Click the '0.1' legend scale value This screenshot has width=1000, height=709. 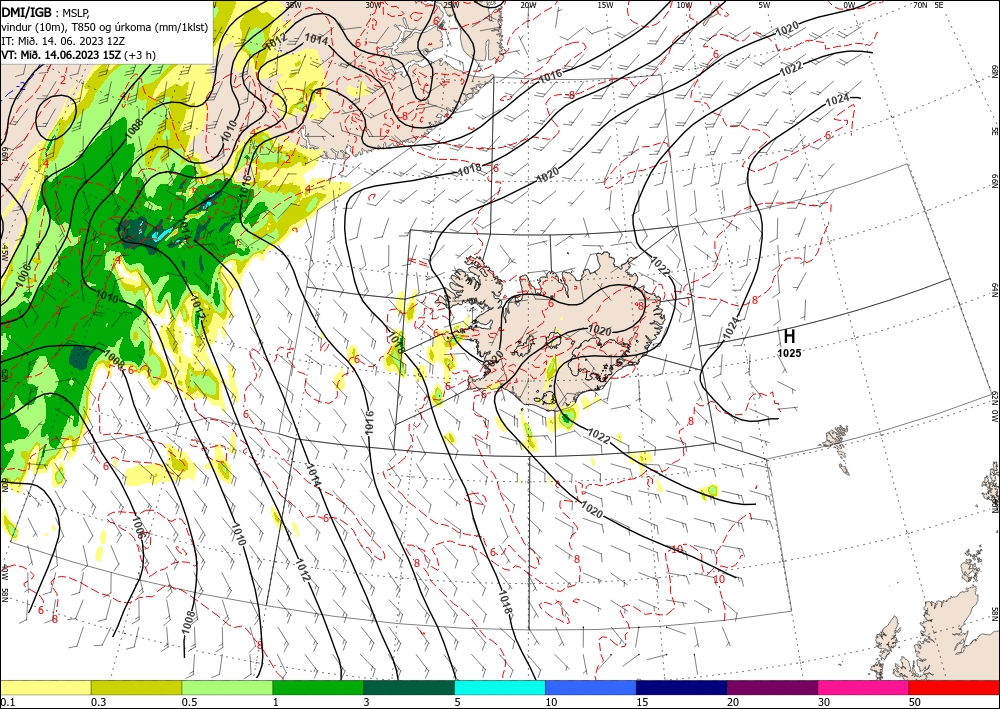(x=6, y=702)
